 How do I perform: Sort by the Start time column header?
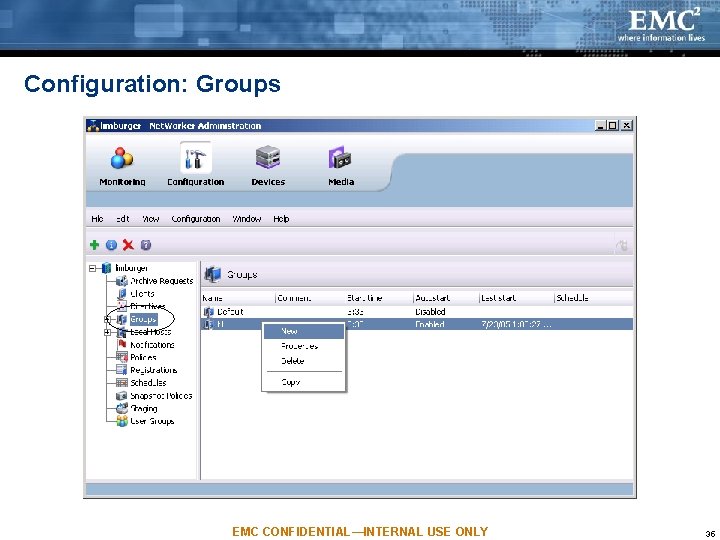[379, 298]
